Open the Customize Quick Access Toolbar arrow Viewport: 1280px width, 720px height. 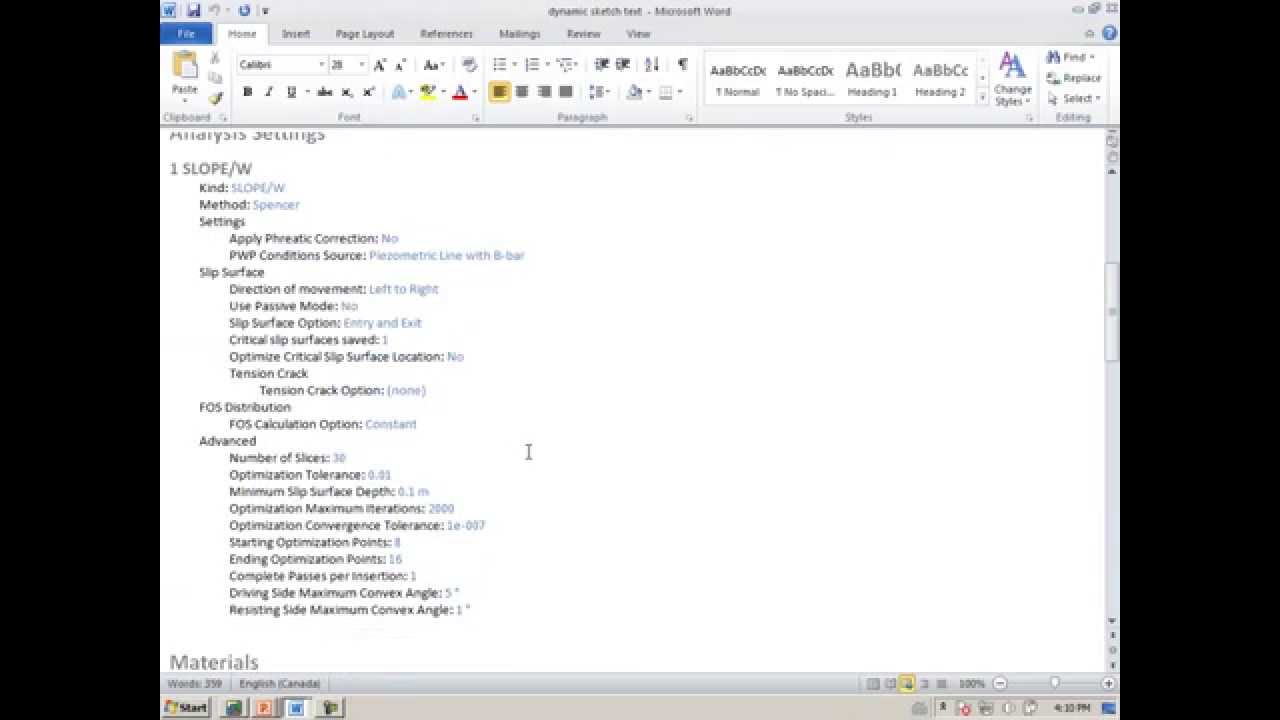coord(265,11)
